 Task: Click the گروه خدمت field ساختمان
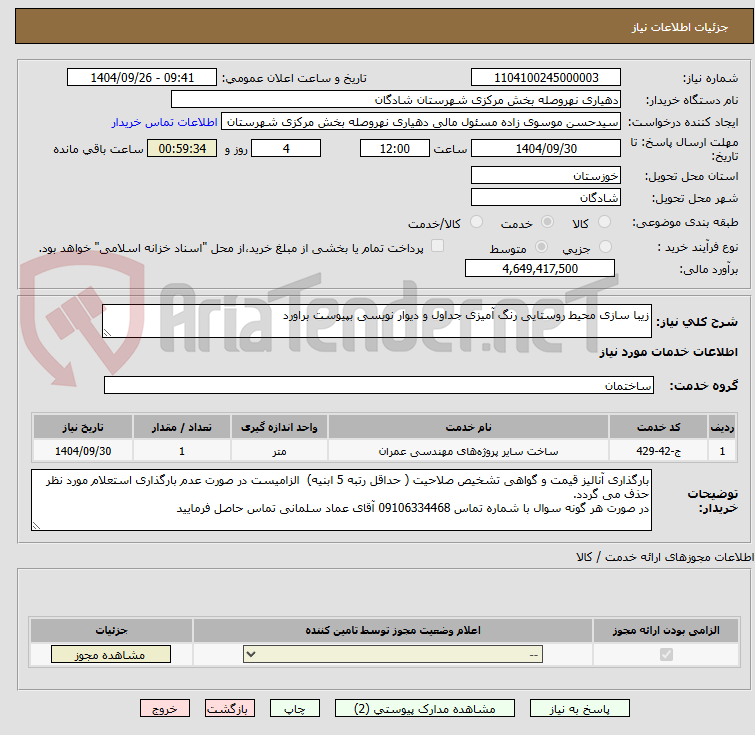(x=379, y=385)
